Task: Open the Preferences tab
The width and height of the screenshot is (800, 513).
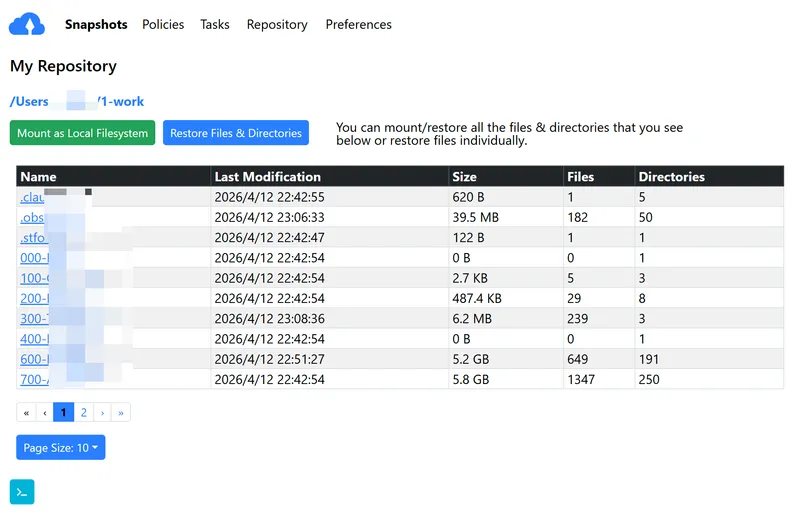Action: [359, 25]
